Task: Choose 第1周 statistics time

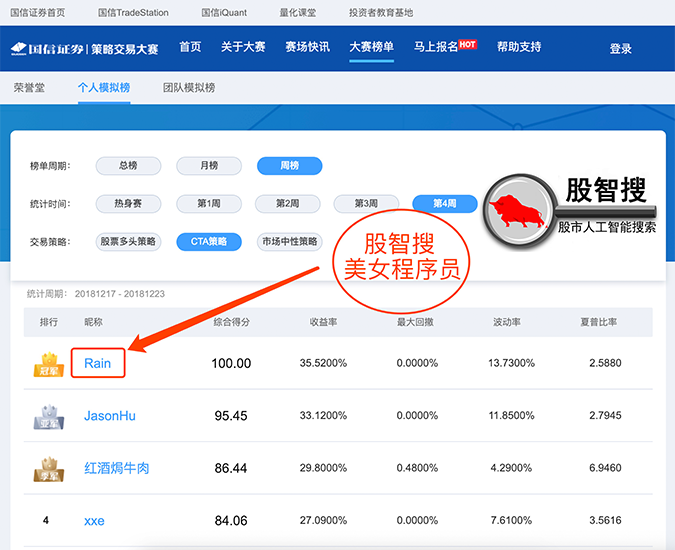Action: click(209, 204)
